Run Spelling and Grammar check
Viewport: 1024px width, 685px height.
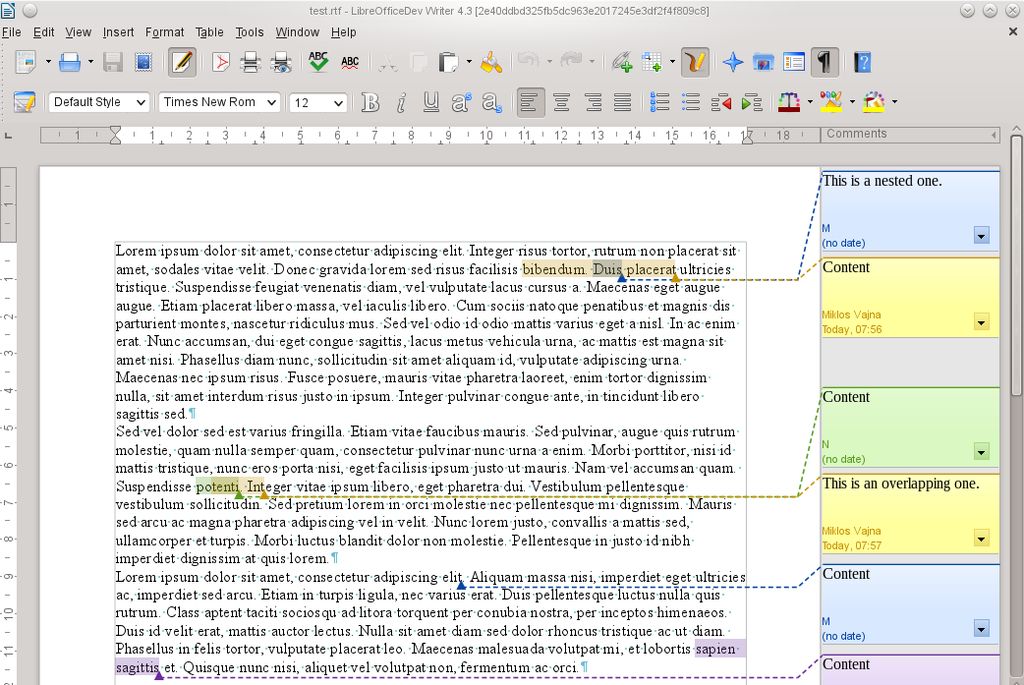pyautogui.click(x=319, y=62)
